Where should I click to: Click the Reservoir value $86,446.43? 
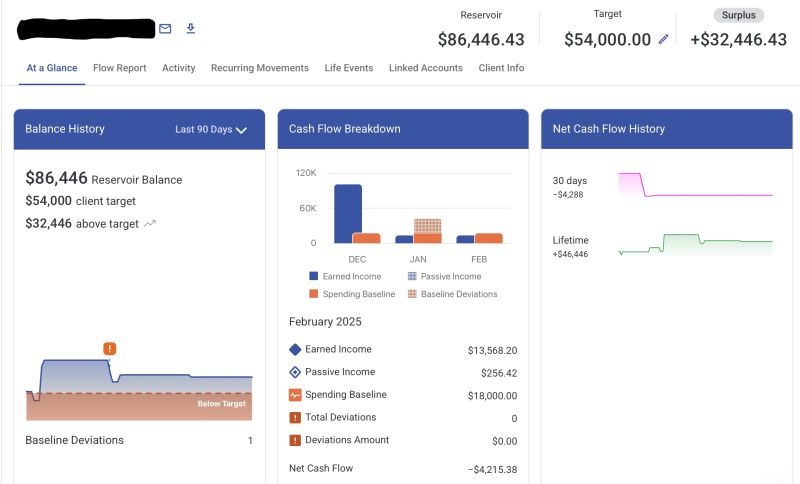click(x=481, y=39)
